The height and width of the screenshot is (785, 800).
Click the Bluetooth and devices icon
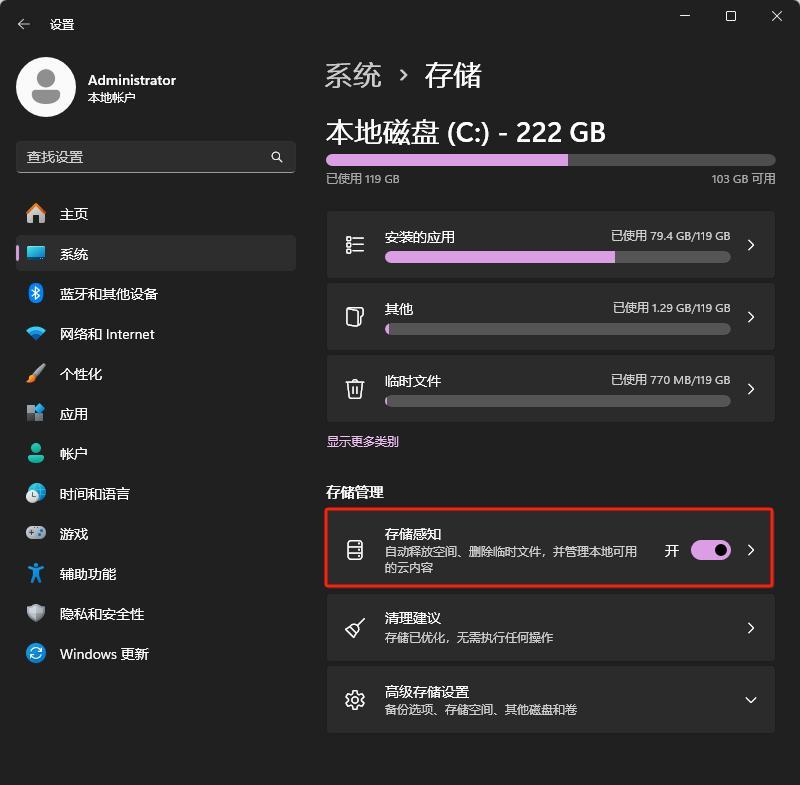(x=36, y=294)
